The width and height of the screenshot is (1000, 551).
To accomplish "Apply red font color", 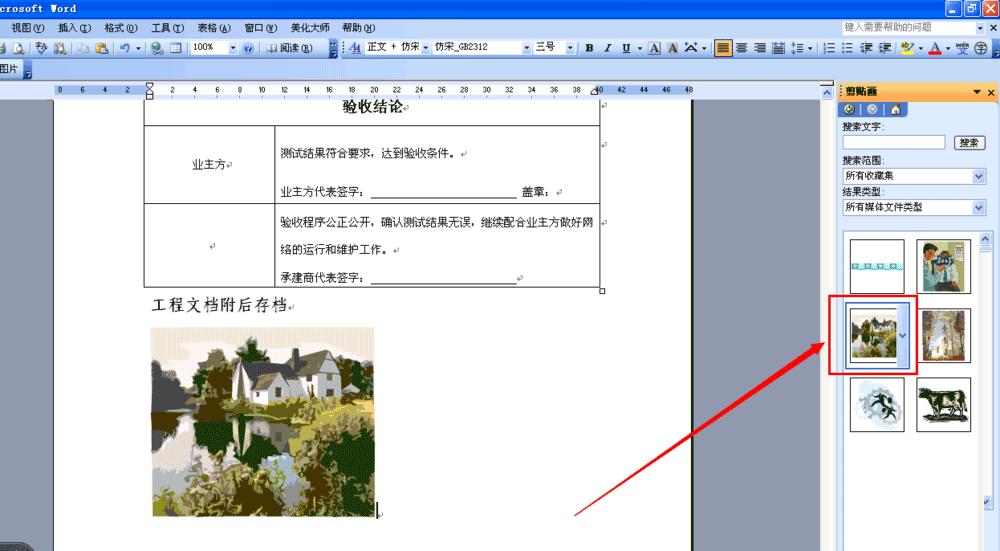I will pyautogui.click(x=935, y=48).
